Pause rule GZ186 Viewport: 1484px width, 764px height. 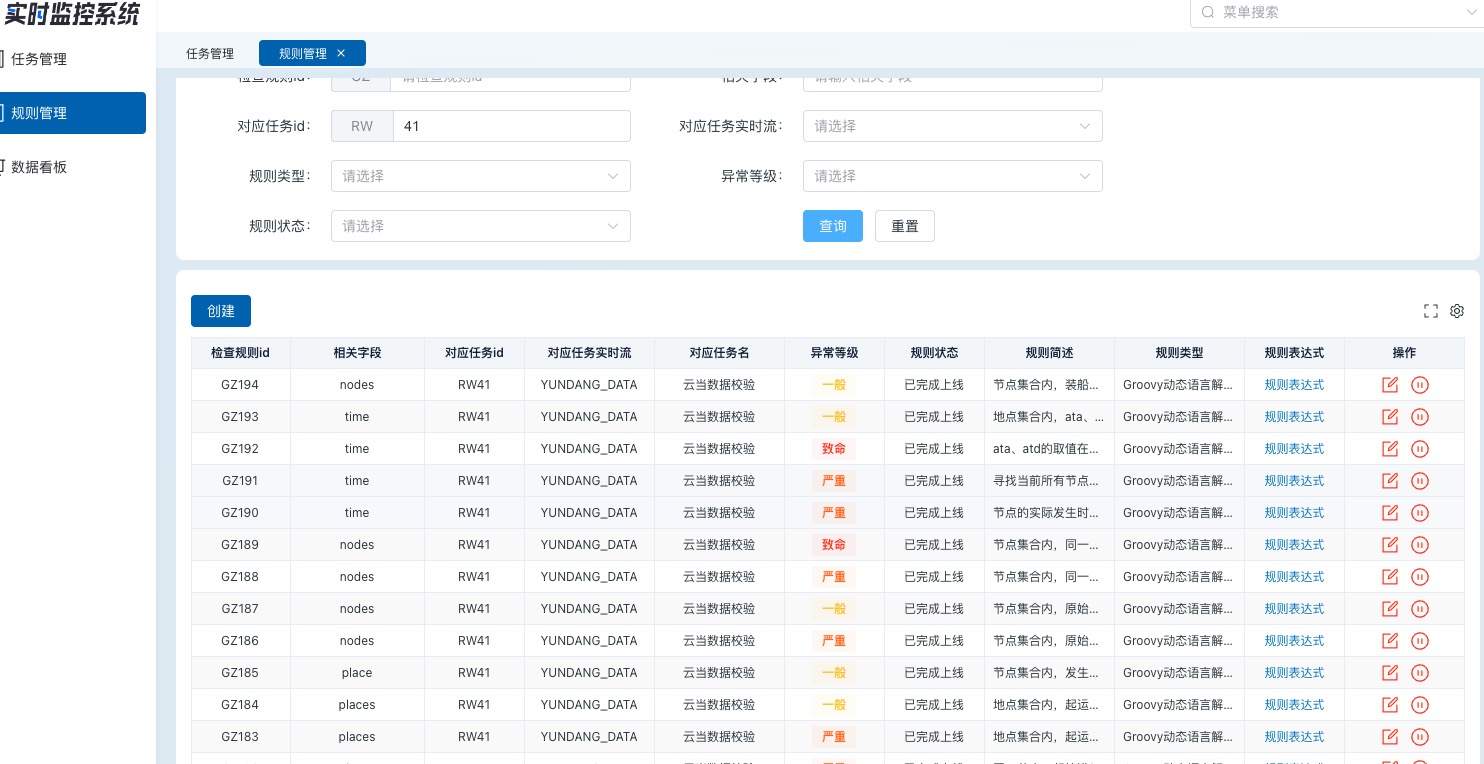coord(1419,641)
